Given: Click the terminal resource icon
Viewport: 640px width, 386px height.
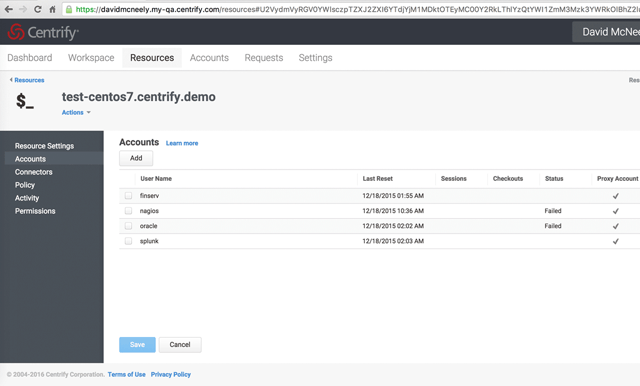Looking at the screenshot, I should click(x=25, y=101).
